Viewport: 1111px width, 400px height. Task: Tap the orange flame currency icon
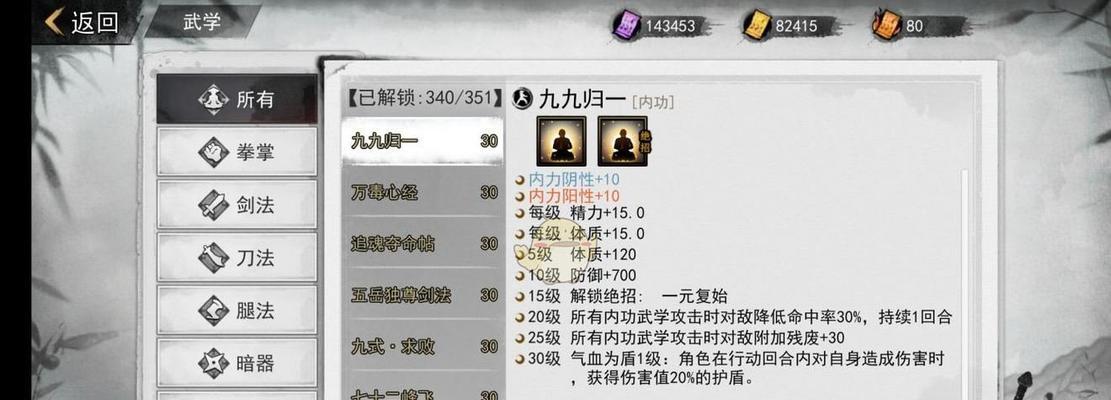click(x=886, y=25)
